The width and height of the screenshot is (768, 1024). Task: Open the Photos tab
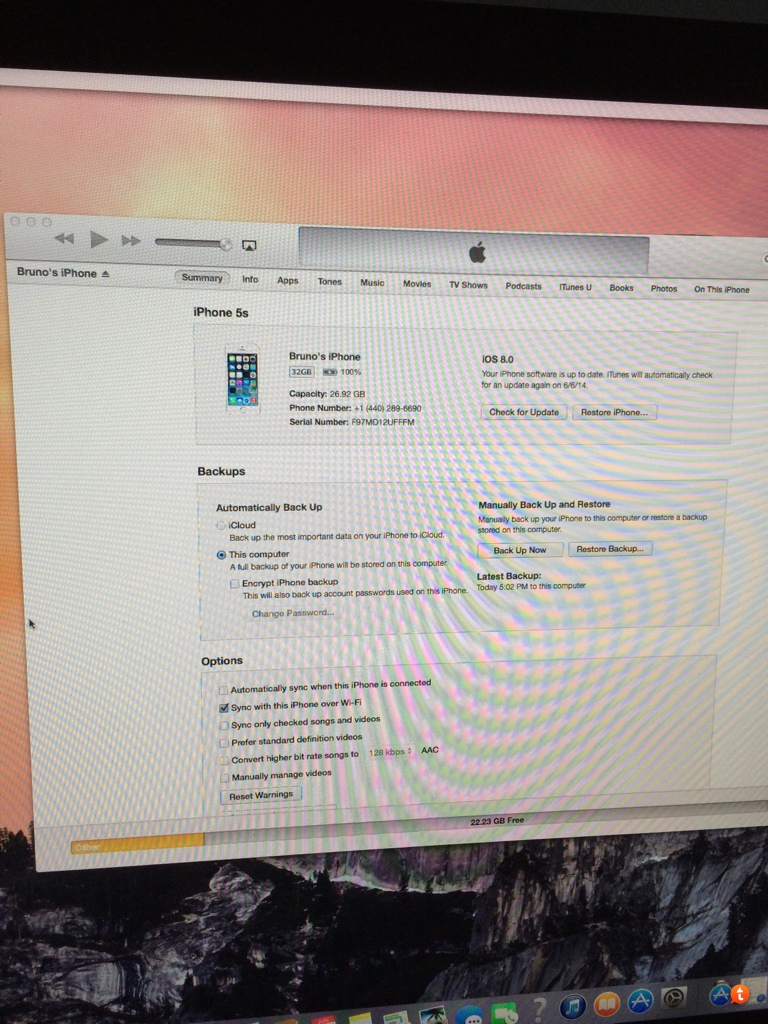664,288
